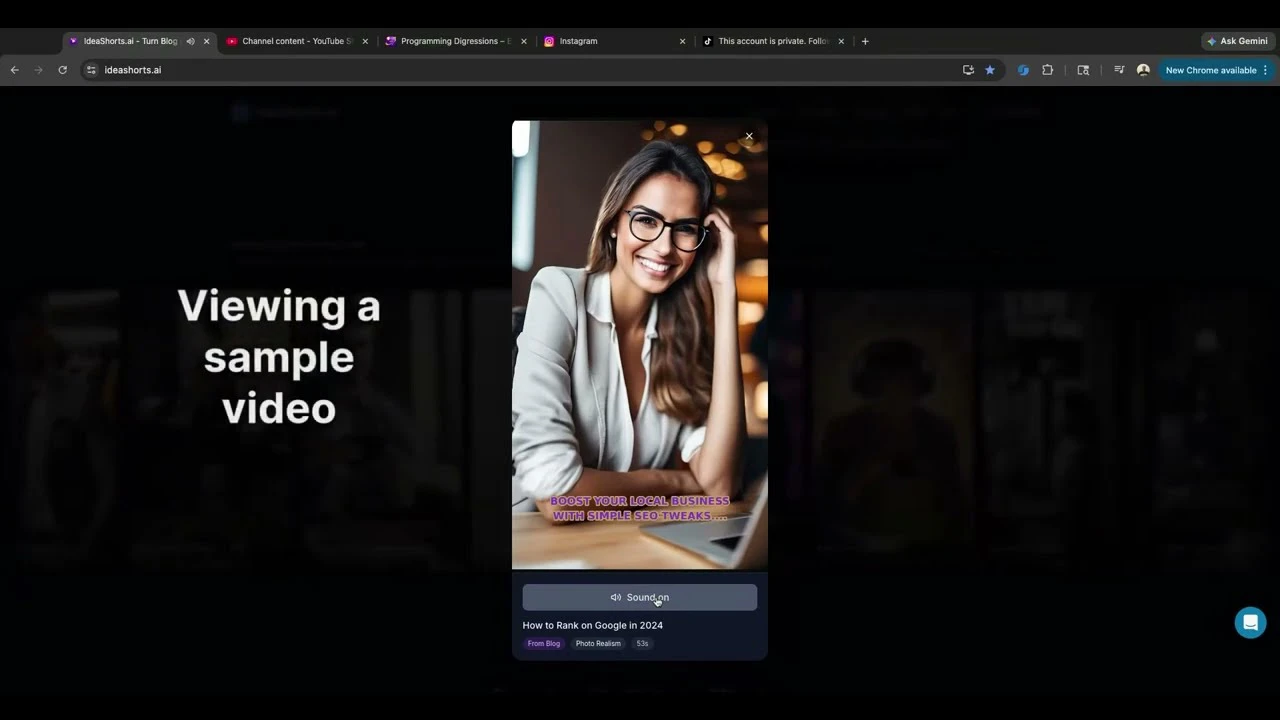Viewport: 1280px width, 720px height.
Task: Click the Ask Gemini button
Action: 1238,41
